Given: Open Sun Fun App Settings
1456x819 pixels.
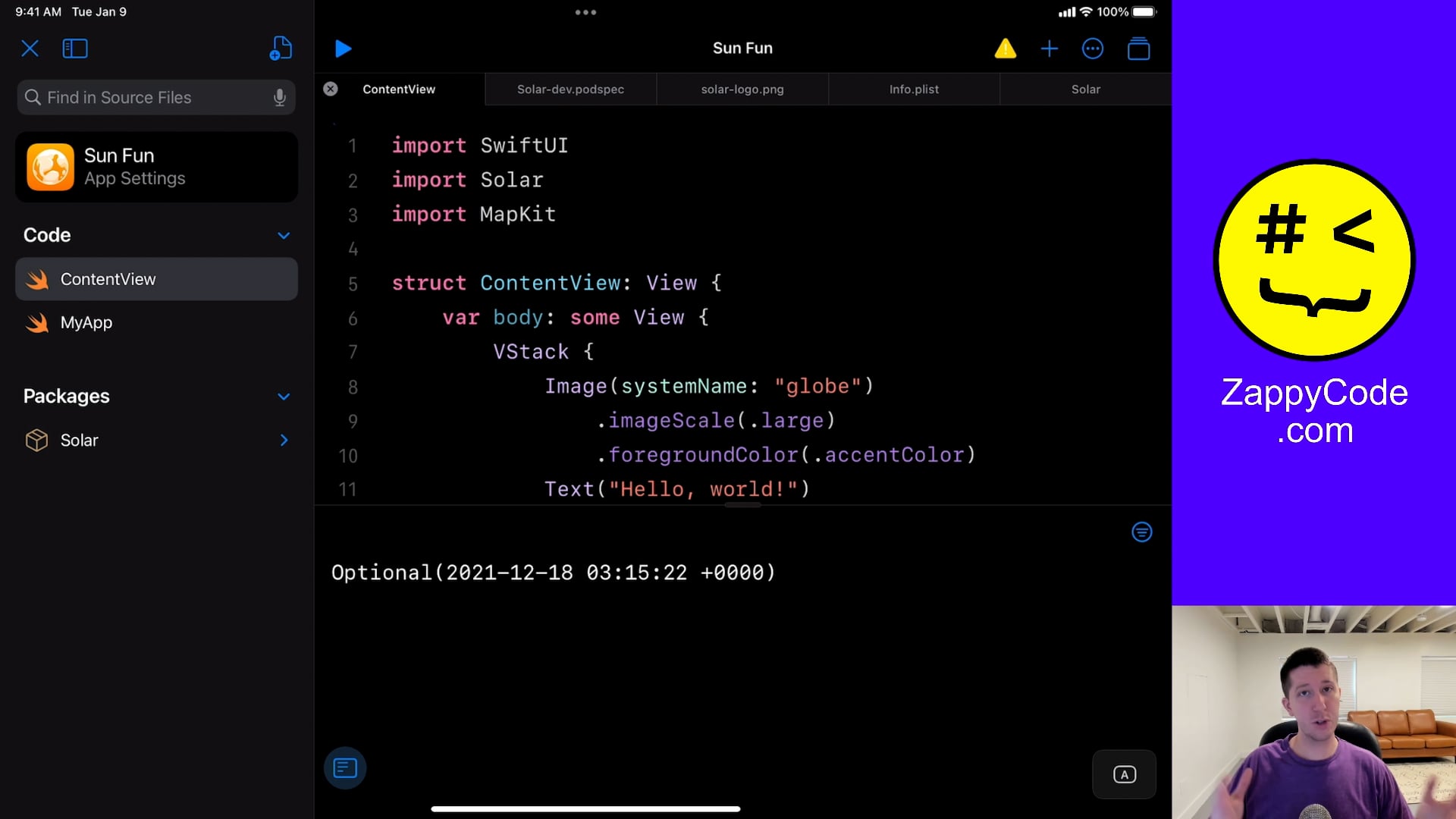Looking at the screenshot, I should point(156,167).
